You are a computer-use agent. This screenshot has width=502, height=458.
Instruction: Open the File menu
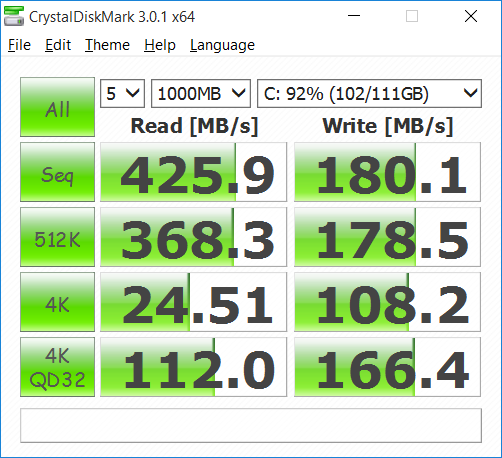[19, 45]
